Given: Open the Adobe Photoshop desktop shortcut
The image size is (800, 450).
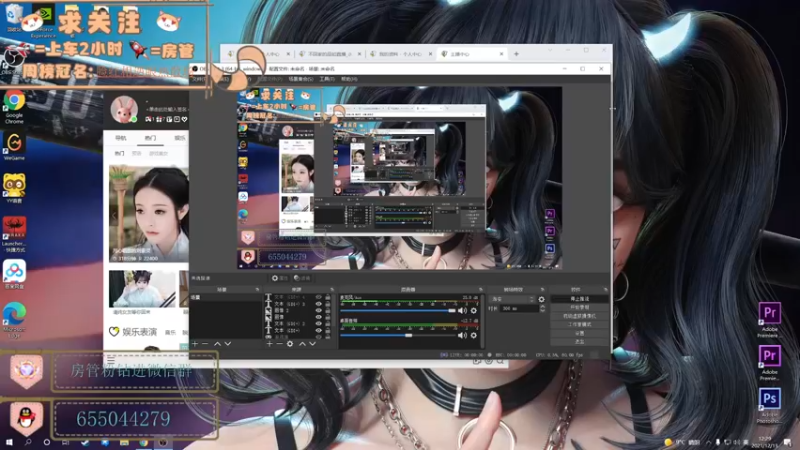Looking at the screenshot, I should tap(769, 406).
